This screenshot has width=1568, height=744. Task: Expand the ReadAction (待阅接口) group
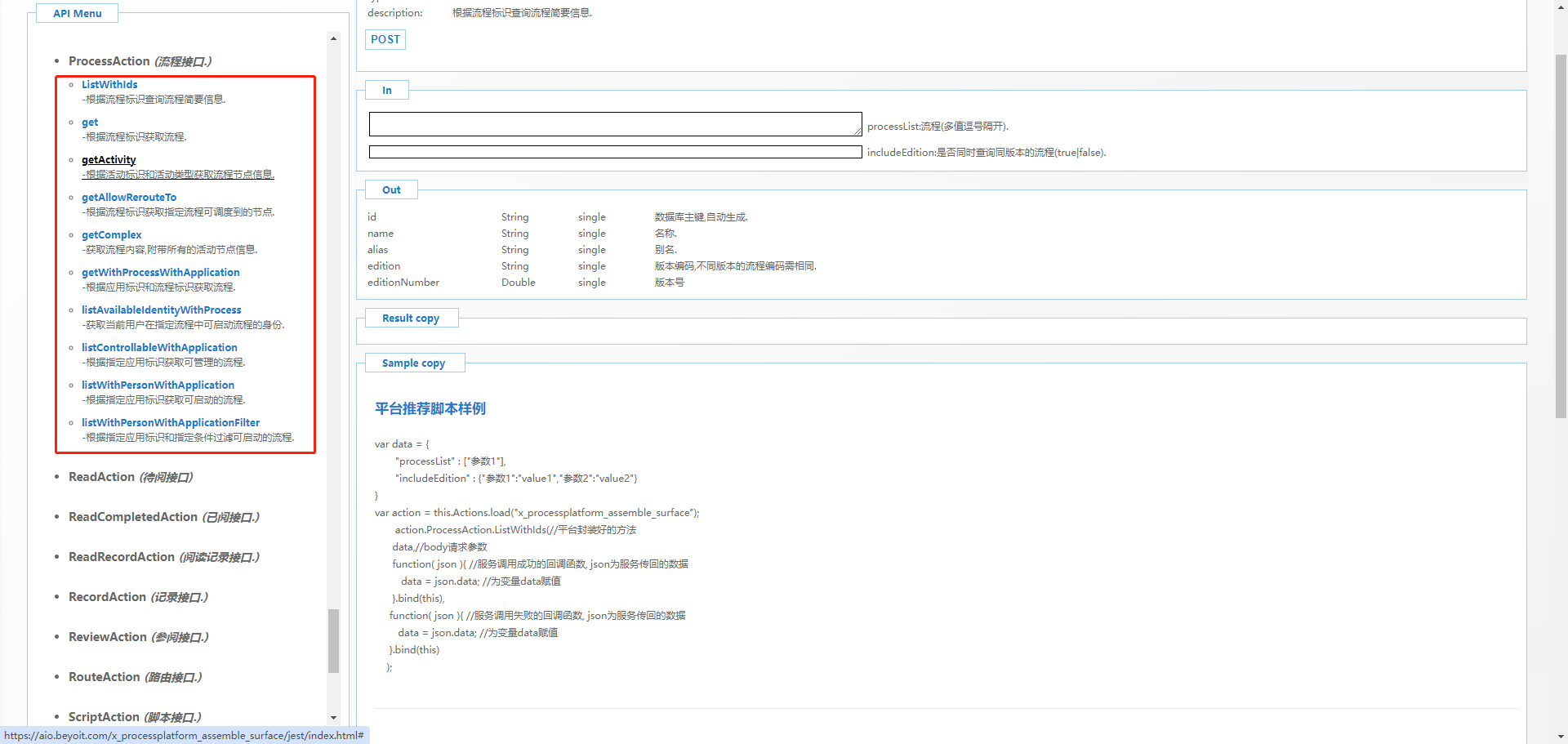(x=131, y=477)
